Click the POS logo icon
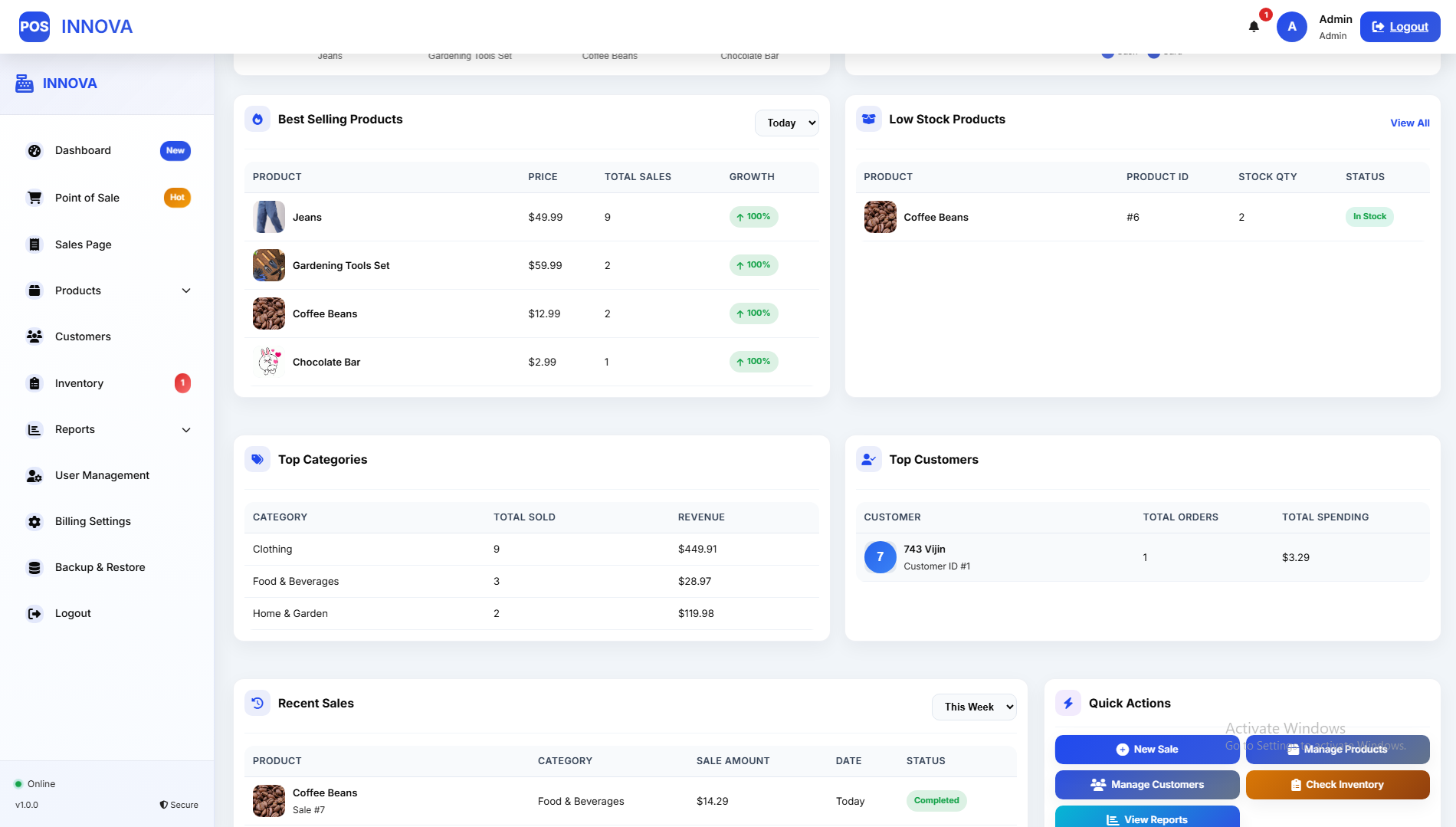Viewport: 1456px width, 827px height. (x=34, y=27)
